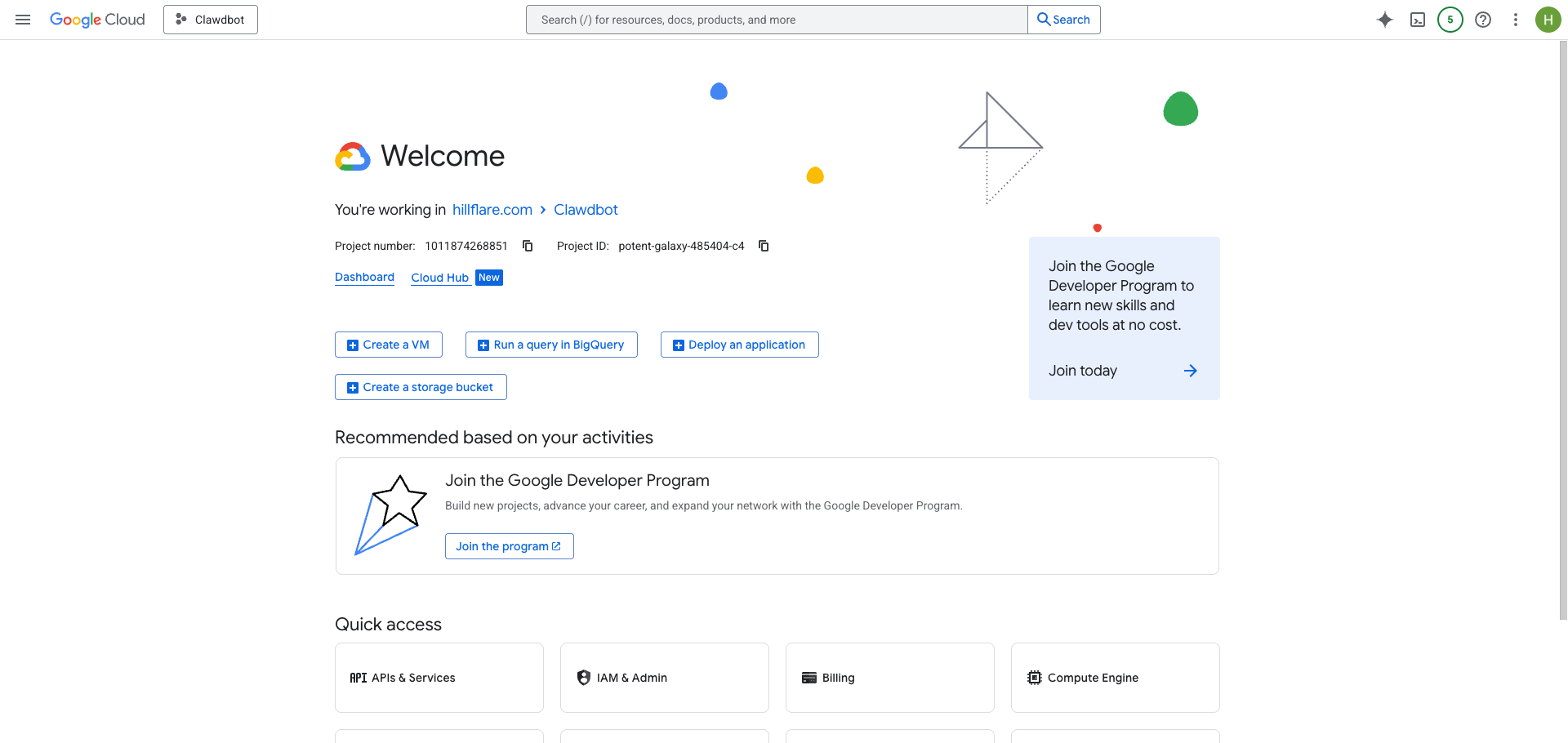Open the notifications panel
Screen dimensions: 1568x743
(1450, 20)
